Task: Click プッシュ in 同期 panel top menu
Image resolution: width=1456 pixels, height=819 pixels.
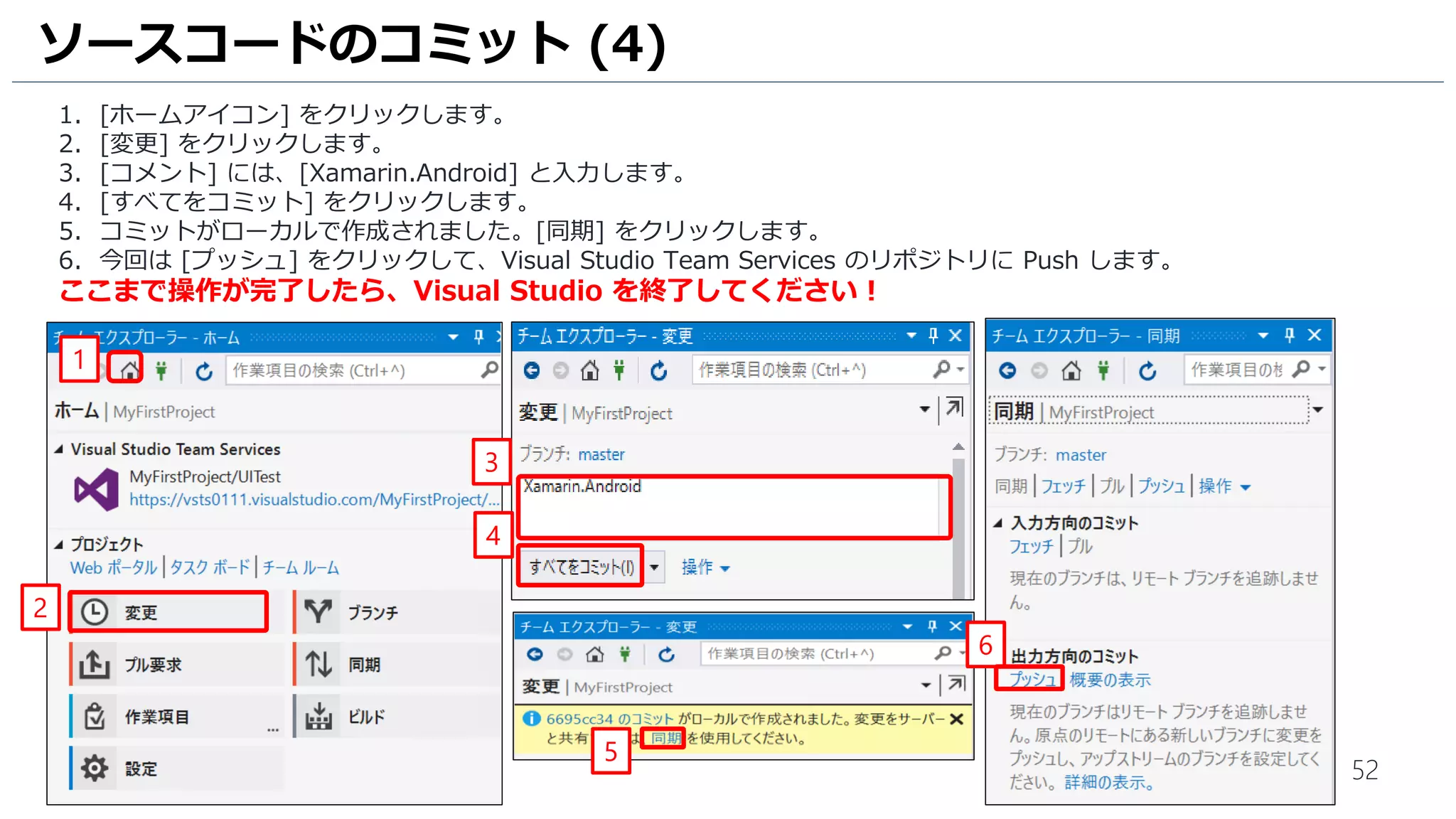Action: (1162, 486)
